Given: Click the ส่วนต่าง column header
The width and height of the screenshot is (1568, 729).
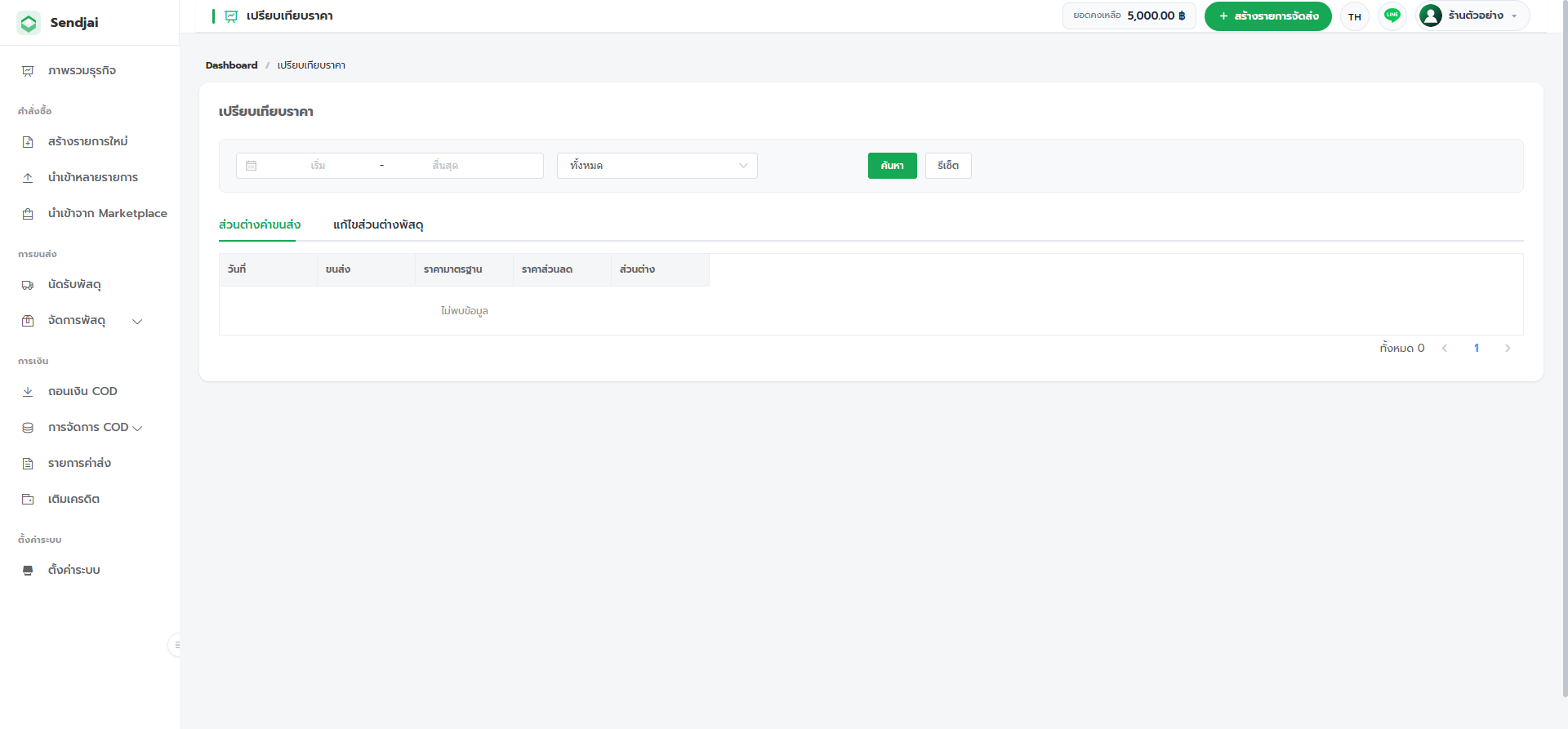Looking at the screenshot, I should click(660, 269).
